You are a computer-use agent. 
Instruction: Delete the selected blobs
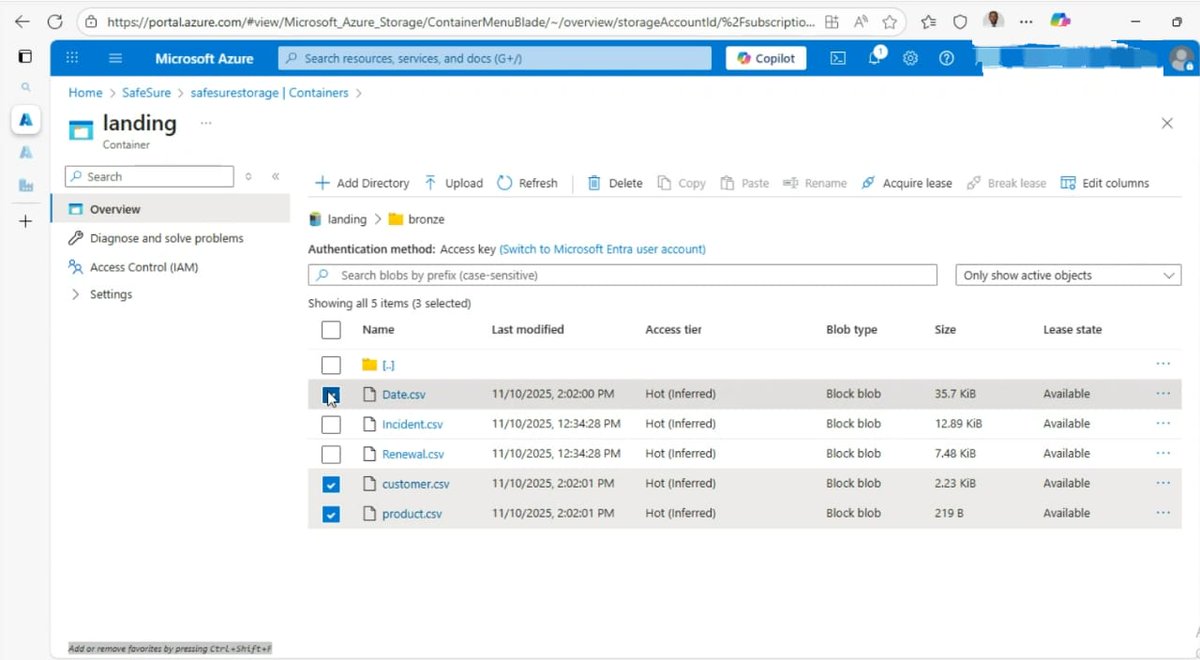coord(615,183)
